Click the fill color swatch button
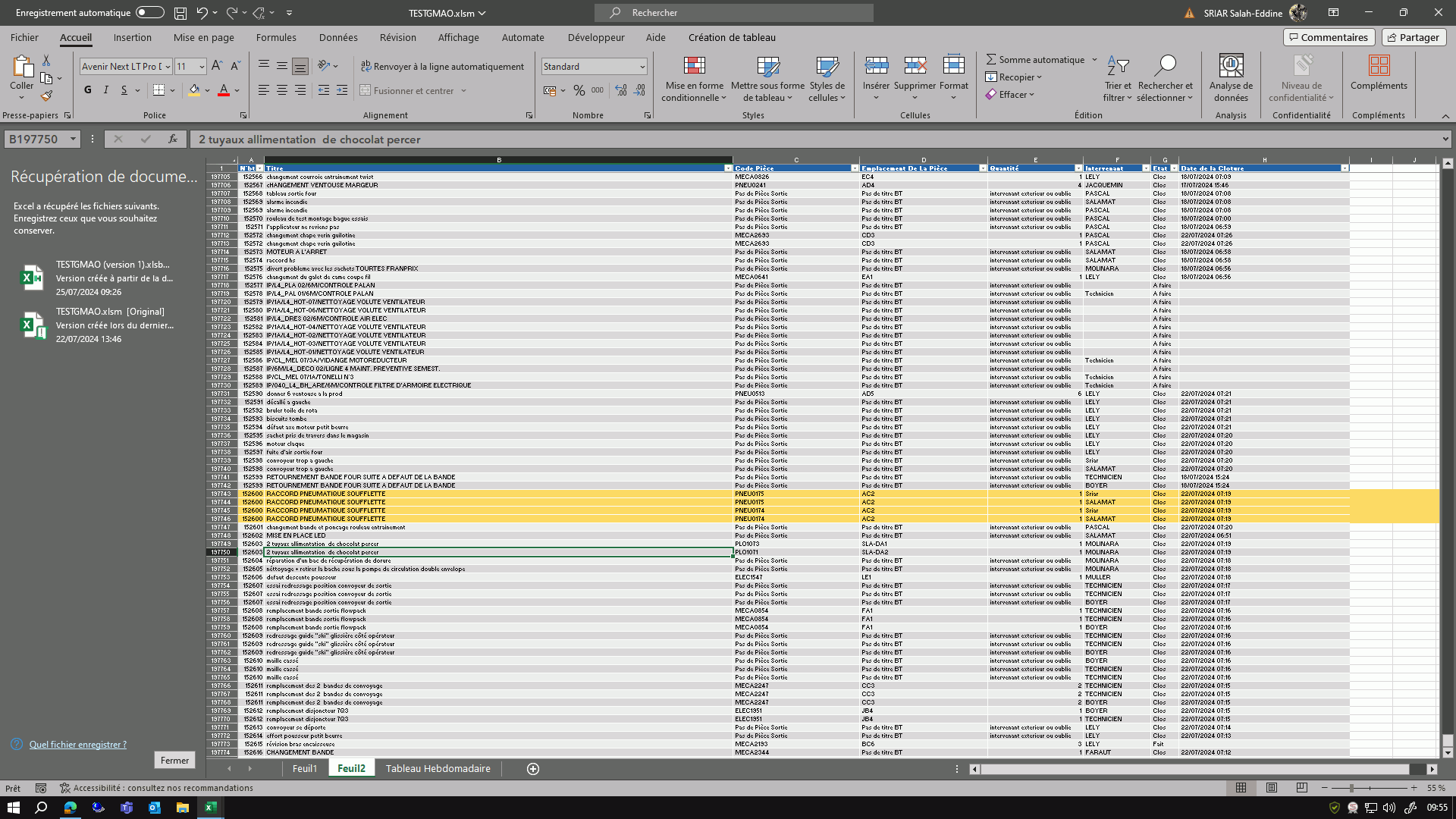The height and width of the screenshot is (819, 1456). pyautogui.click(x=194, y=90)
